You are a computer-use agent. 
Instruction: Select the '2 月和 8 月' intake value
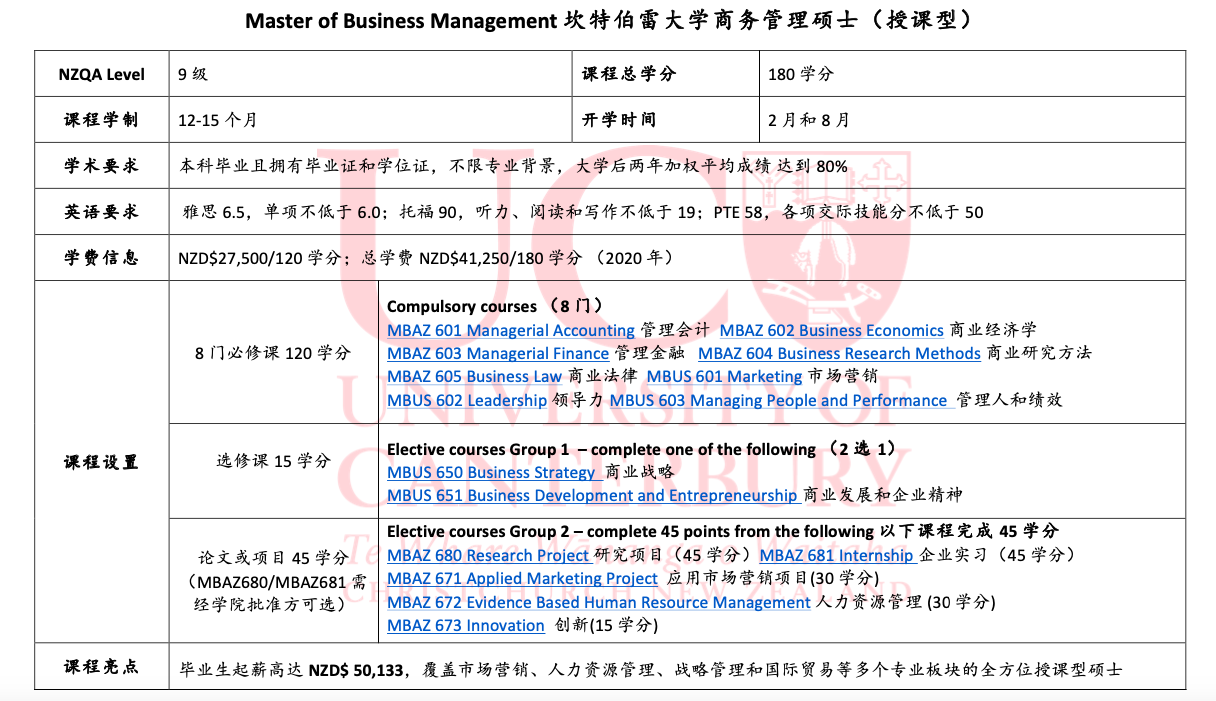tap(808, 120)
